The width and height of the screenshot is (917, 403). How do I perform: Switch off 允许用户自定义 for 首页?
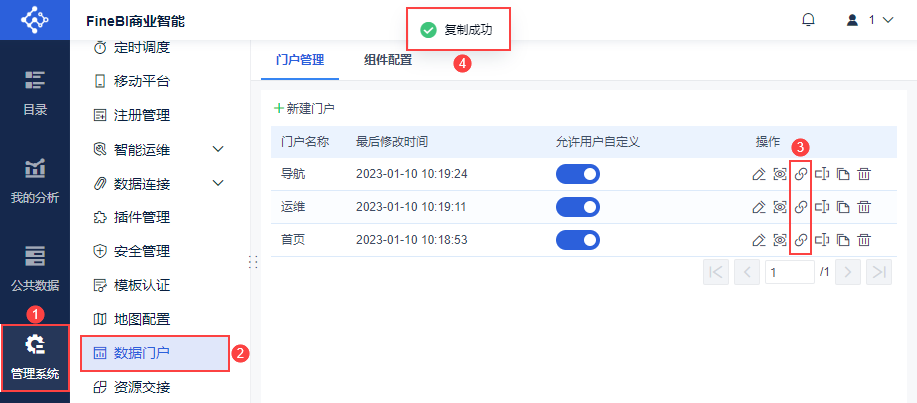point(577,240)
